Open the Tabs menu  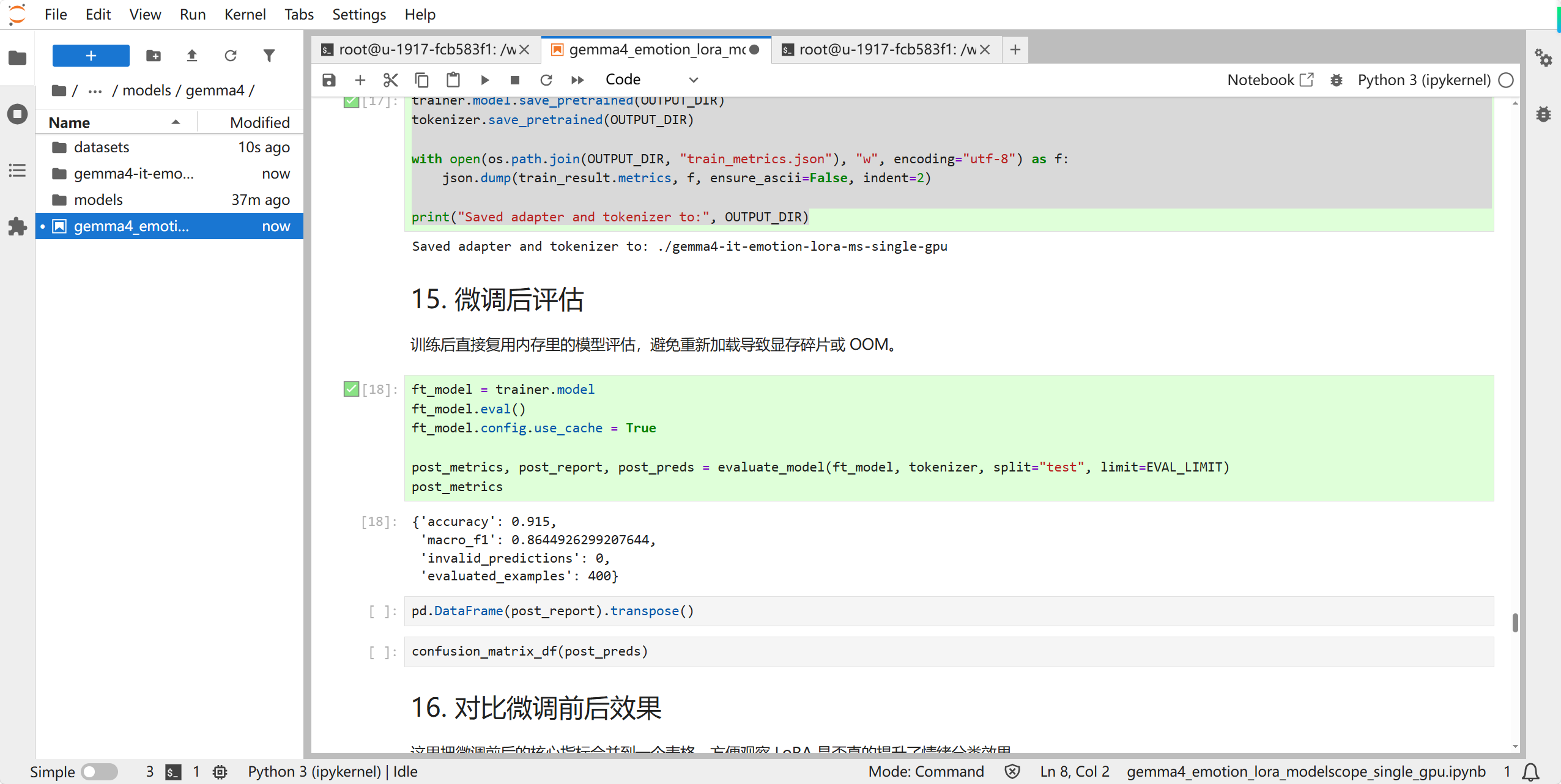pyautogui.click(x=298, y=14)
